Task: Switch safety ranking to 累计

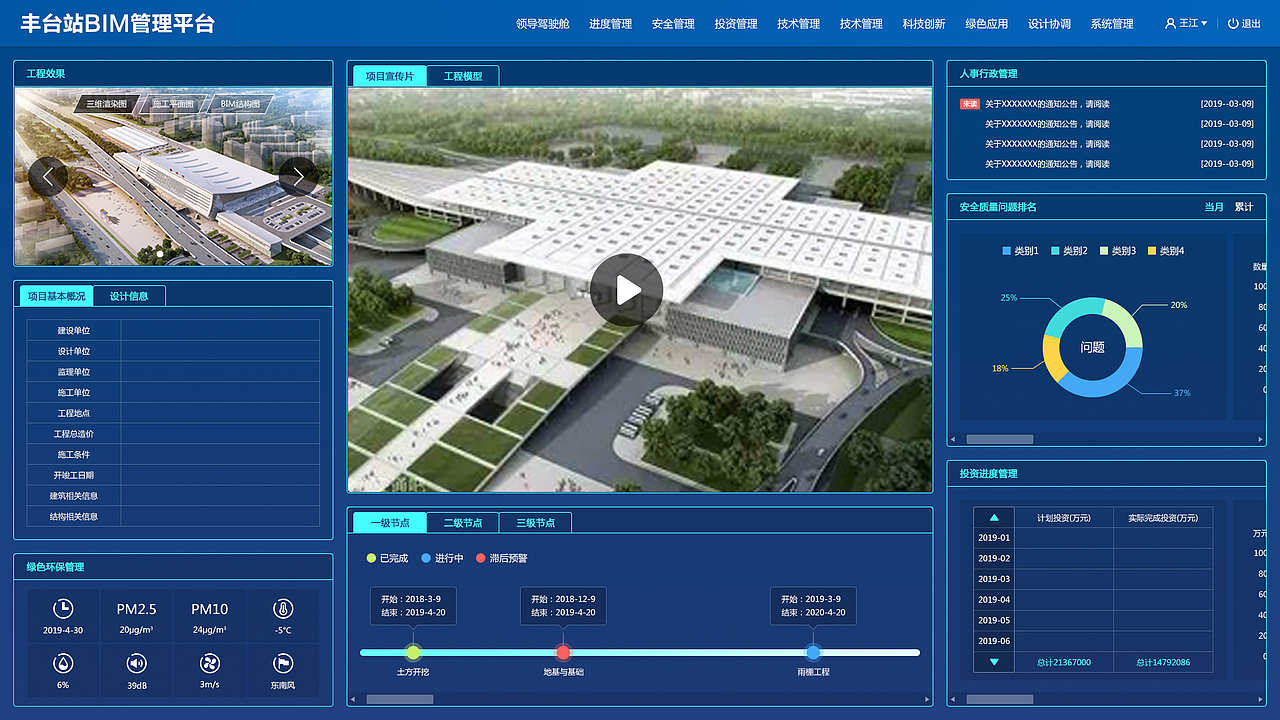Action: click(1243, 207)
